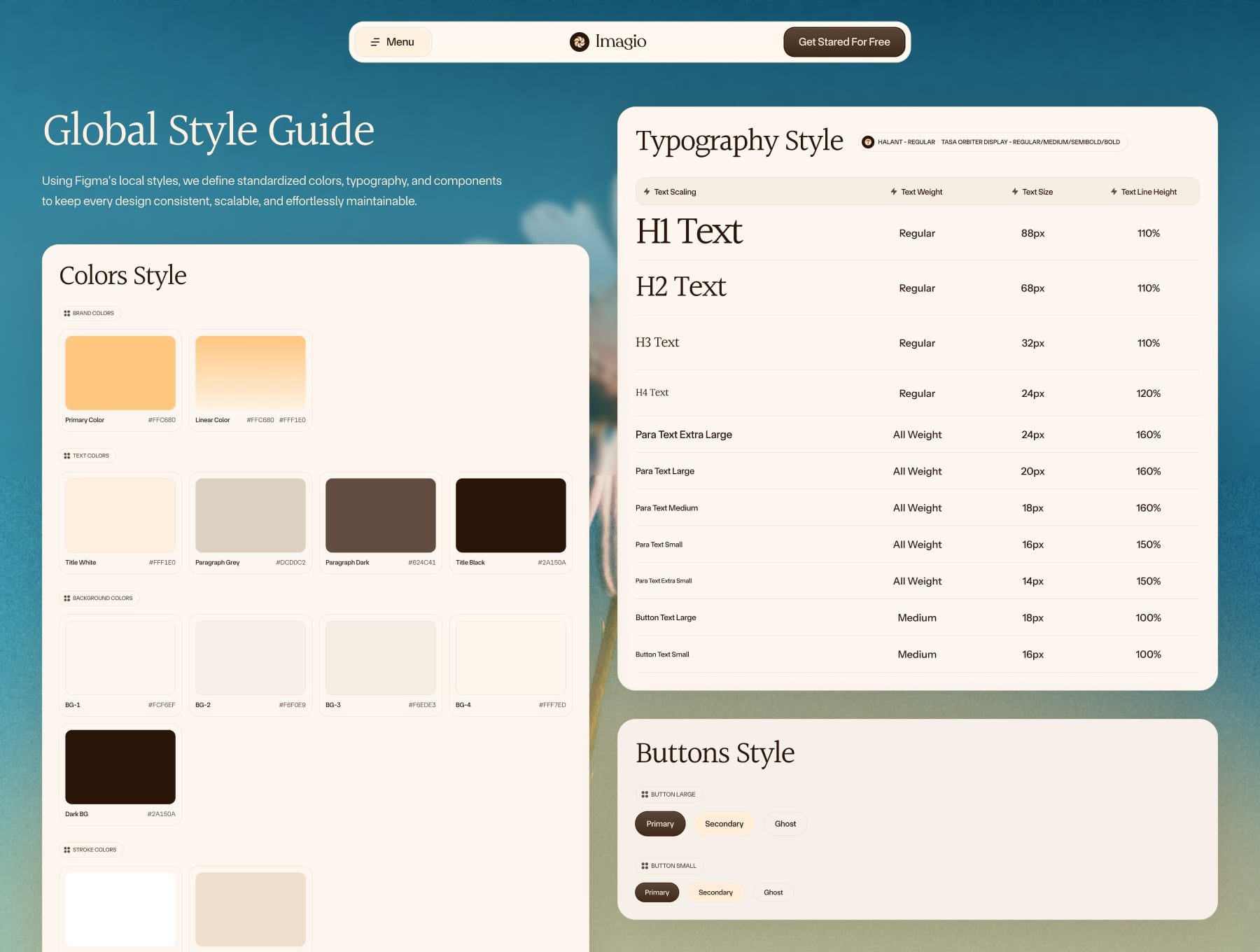Click the bolt icon beside Text Size
The width and height of the screenshot is (1260, 952).
coord(1015,192)
